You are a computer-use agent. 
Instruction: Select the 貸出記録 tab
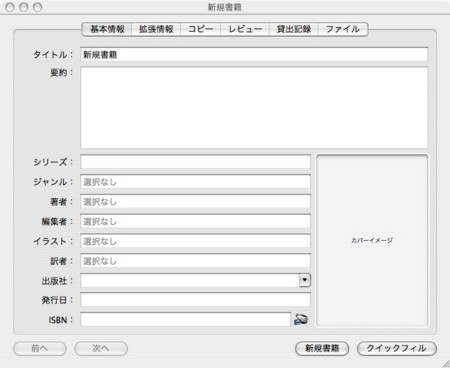point(294,29)
